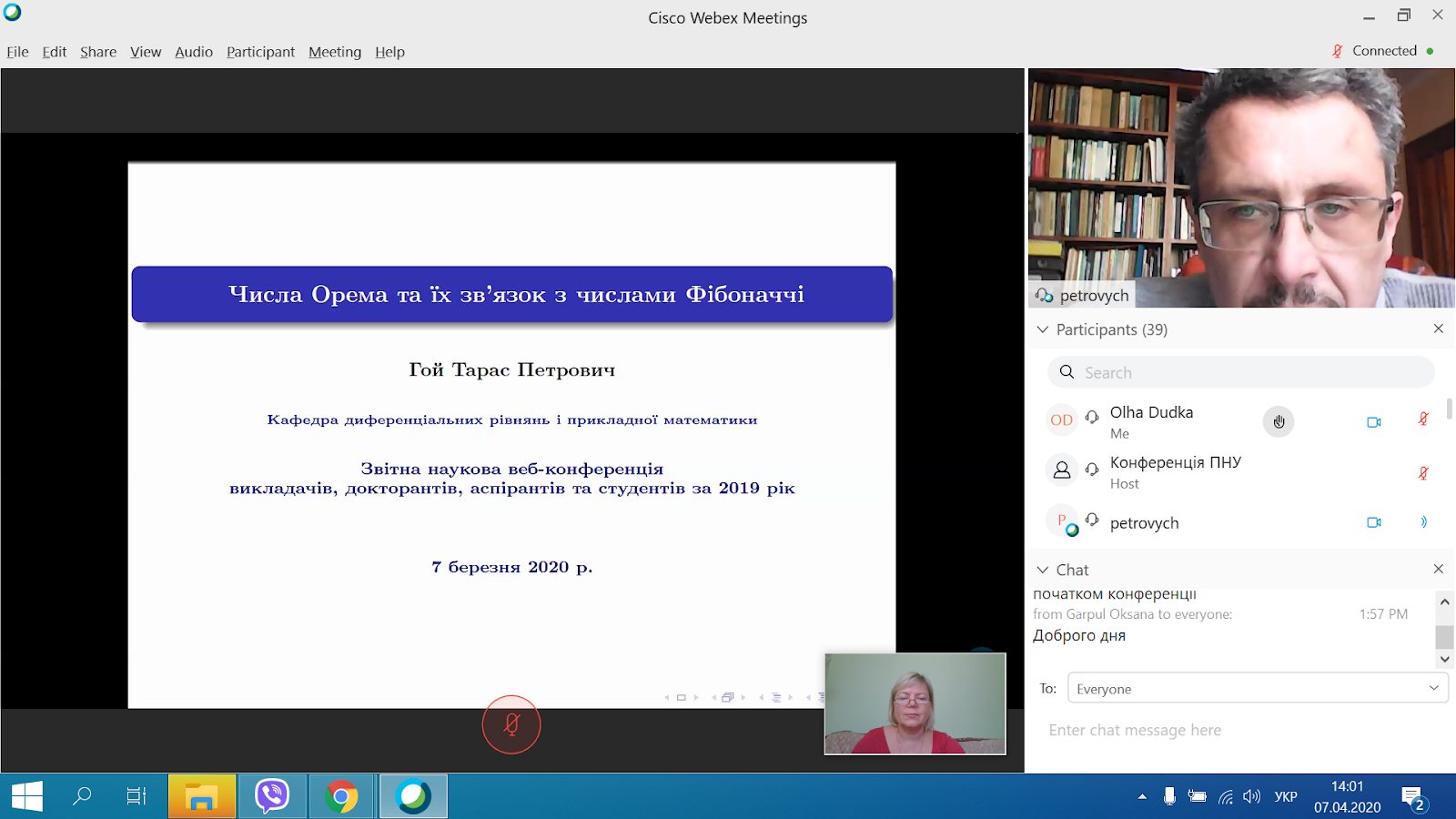The width and height of the screenshot is (1456, 819).
Task: Click petrovych's speaking audio indicator
Action: click(x=1424, y=522)
